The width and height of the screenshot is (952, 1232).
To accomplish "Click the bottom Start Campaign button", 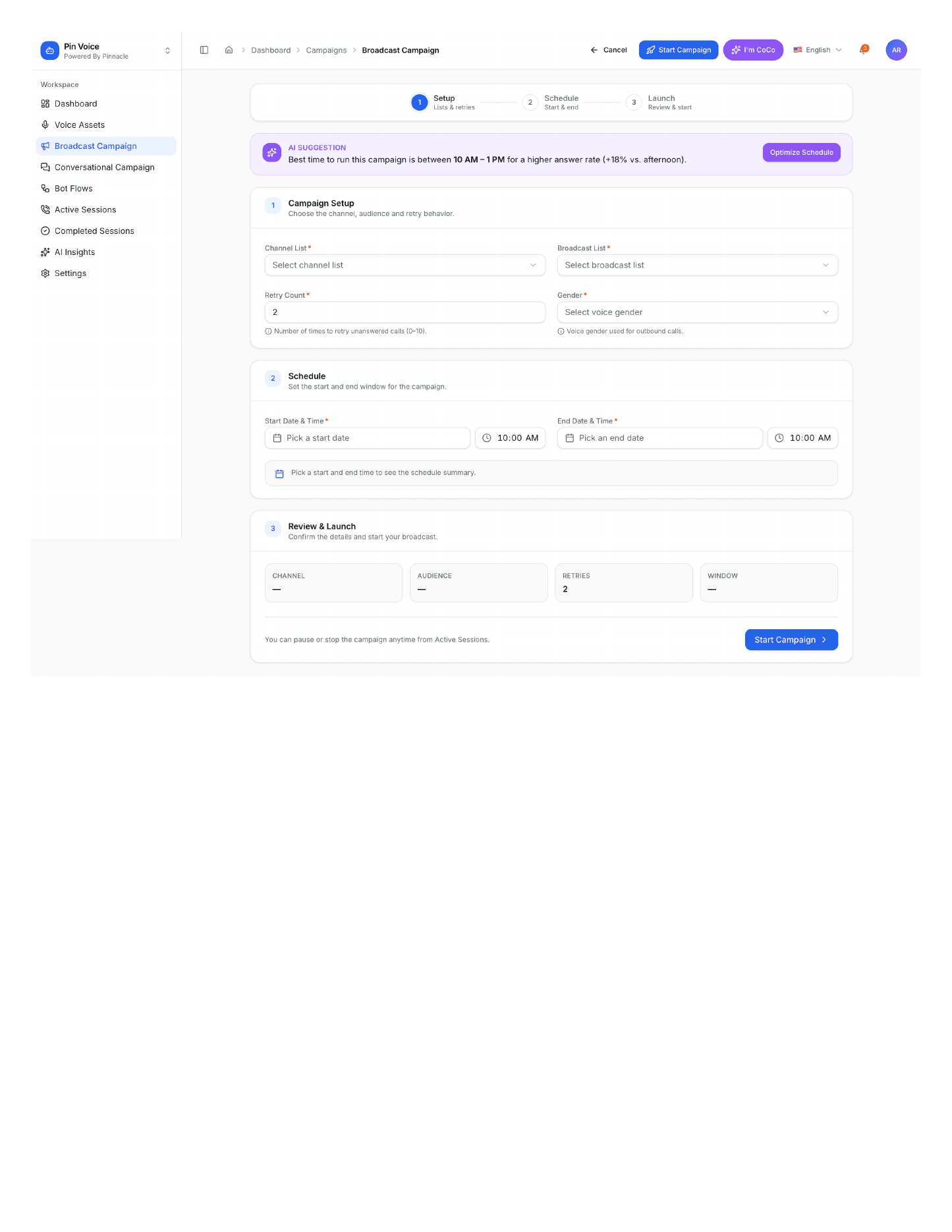I will tap(791, 640).
